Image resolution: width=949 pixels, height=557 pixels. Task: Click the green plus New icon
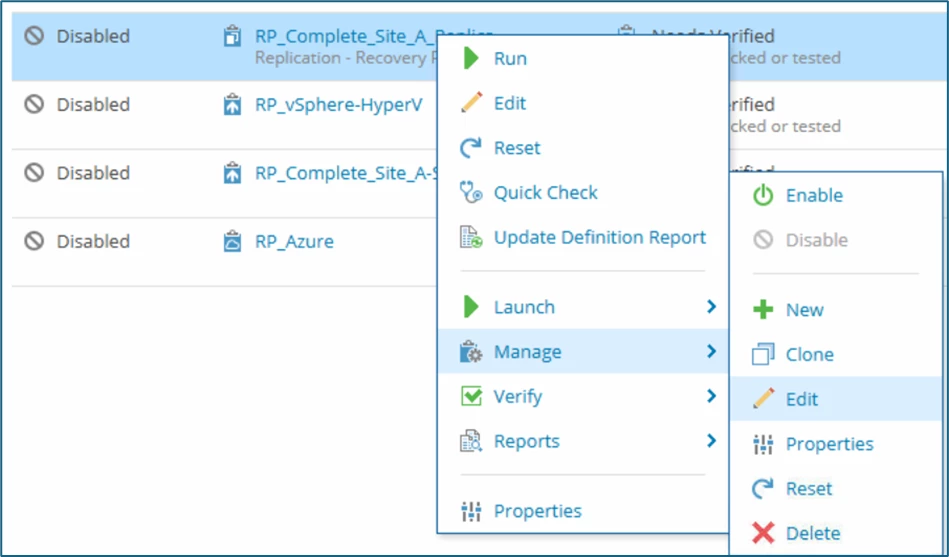tap(763, 310)
